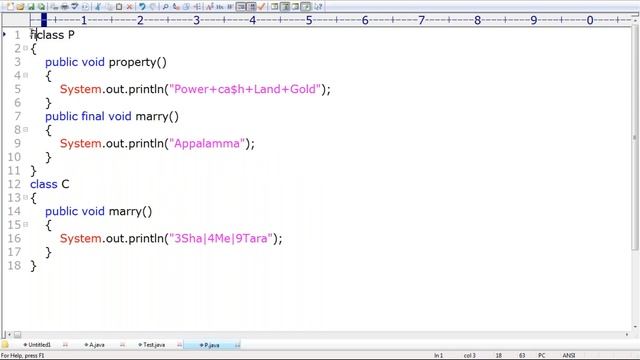
Task: Click the orange check mark icon
Action: 262,7
